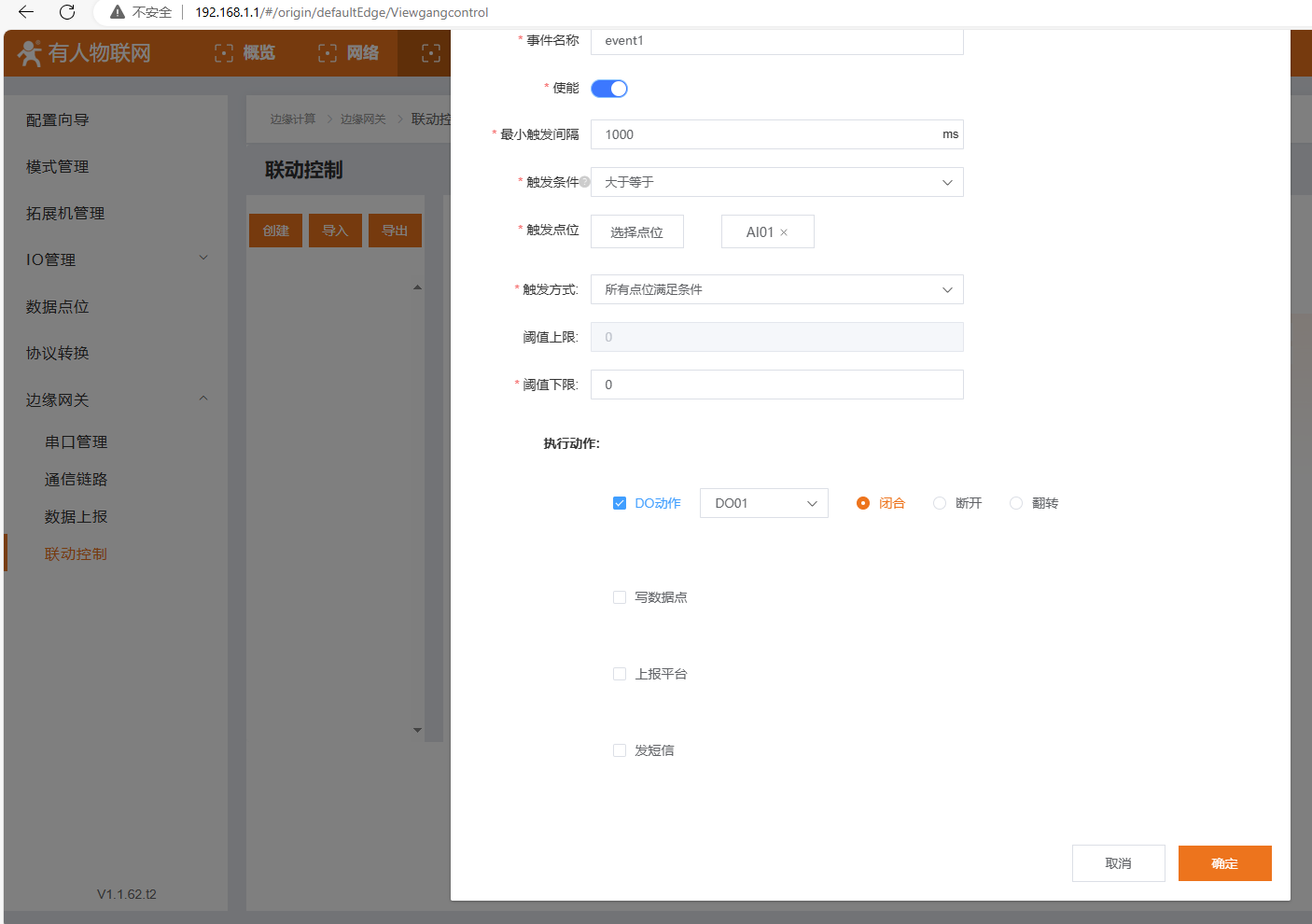The height and width of the screenshot is (924, 1312).
Task: Click the insecure site warning icon
Action: (x=118, y=12)
